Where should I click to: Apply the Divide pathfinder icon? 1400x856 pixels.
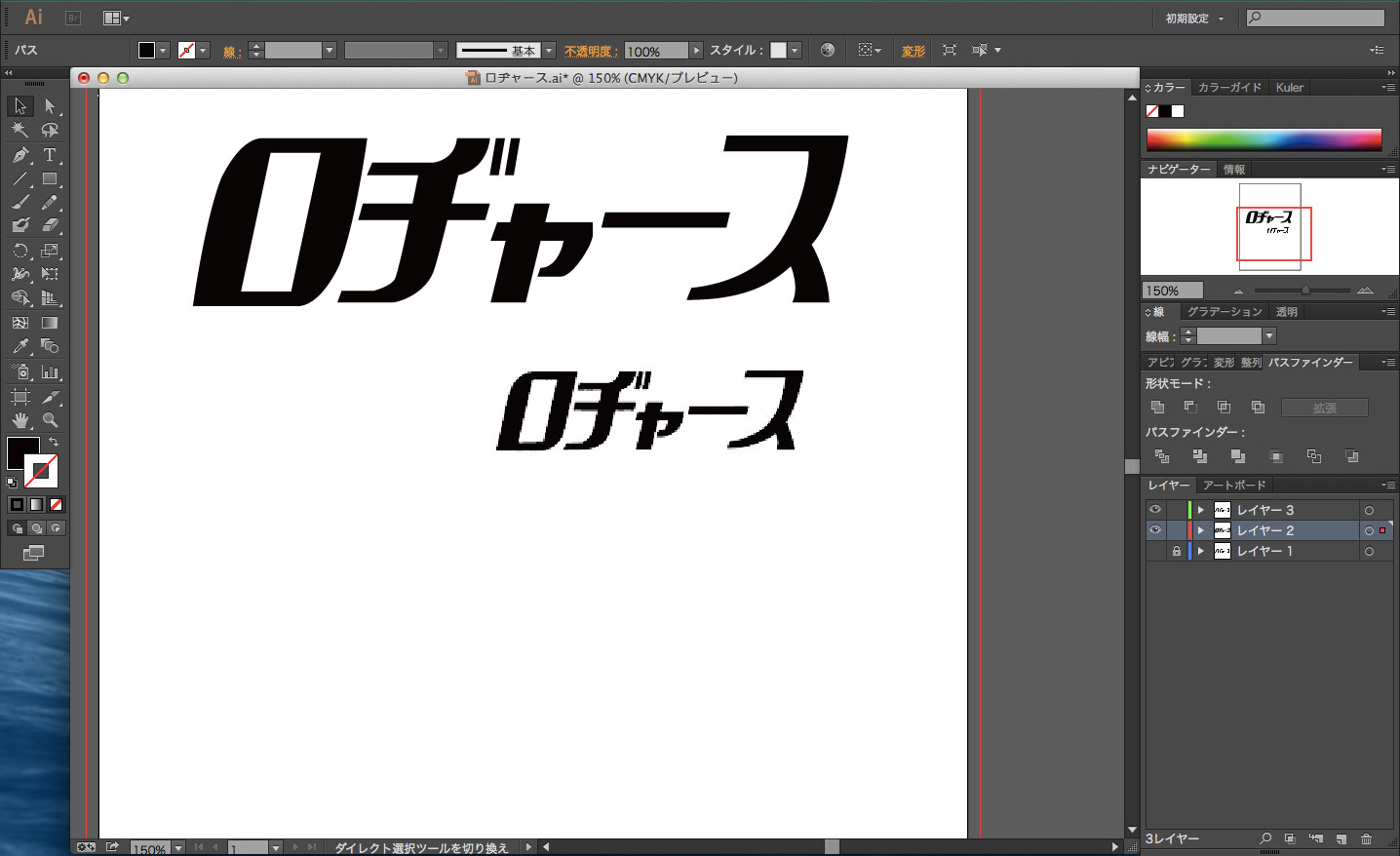pyautogui.click(x=1162, y=456)
